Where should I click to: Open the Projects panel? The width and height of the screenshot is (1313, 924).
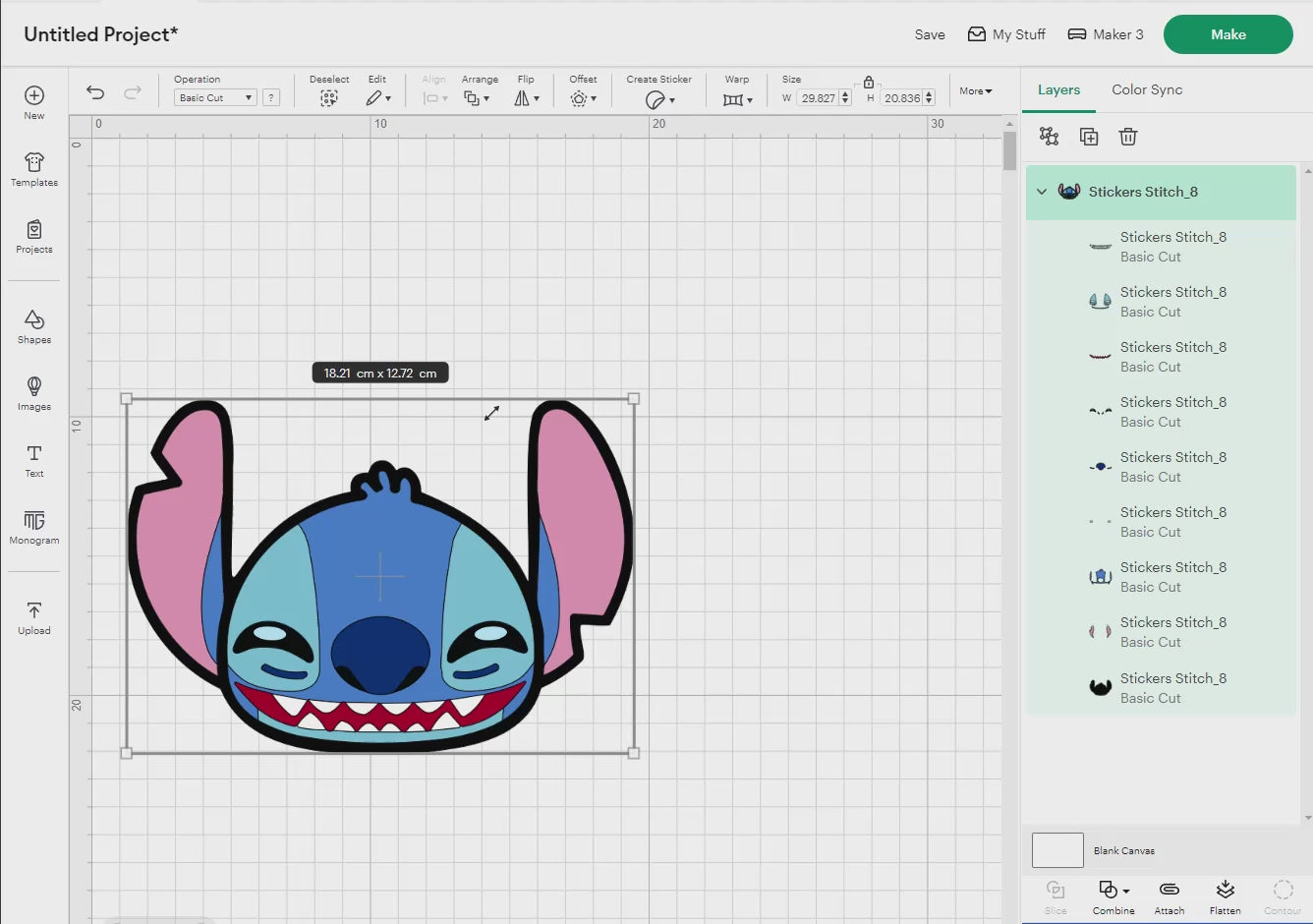(34, 236)
